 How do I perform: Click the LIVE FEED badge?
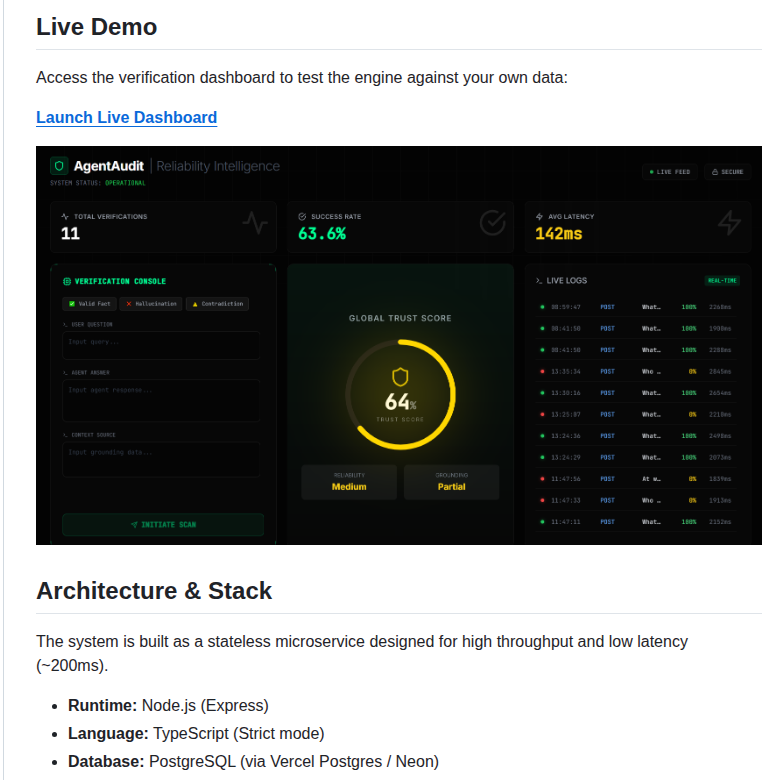point(670,172)
